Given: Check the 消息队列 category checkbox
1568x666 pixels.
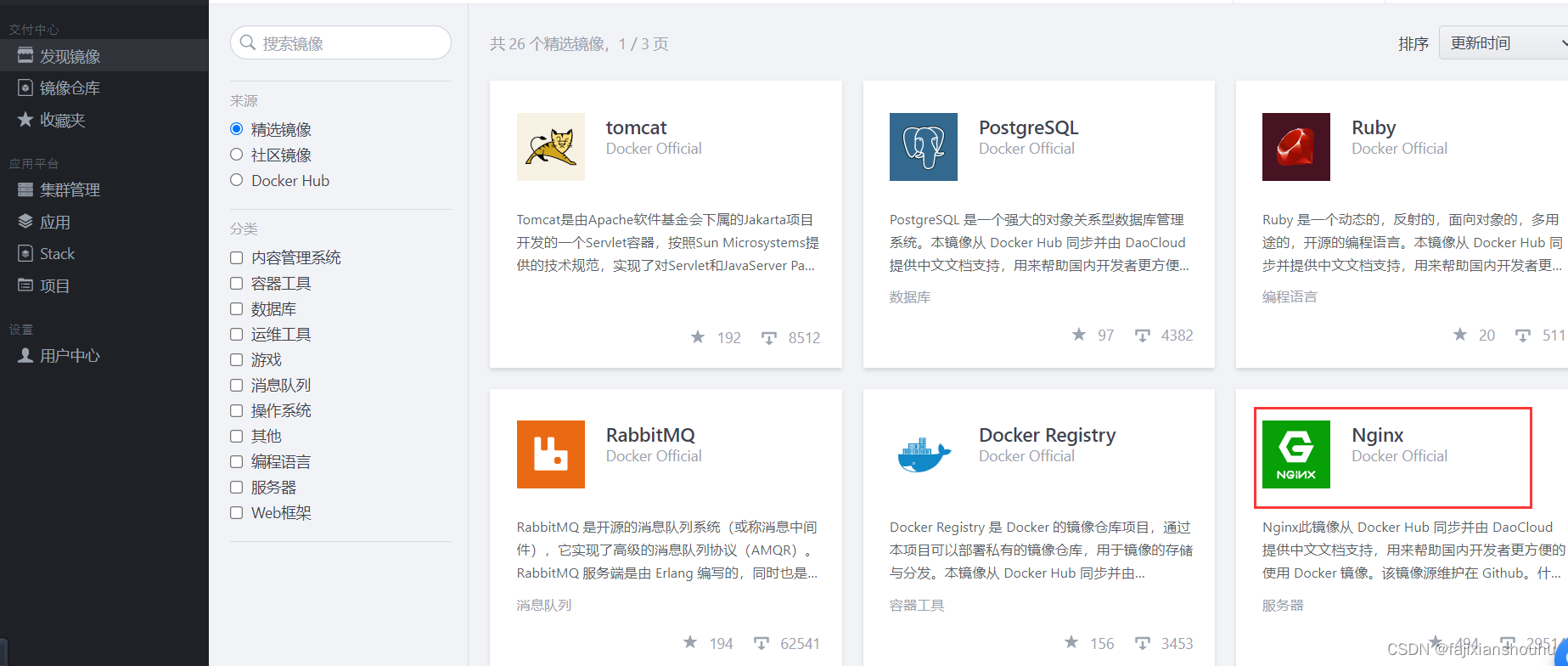Looking at the screenshot, I should coord(237,385).
